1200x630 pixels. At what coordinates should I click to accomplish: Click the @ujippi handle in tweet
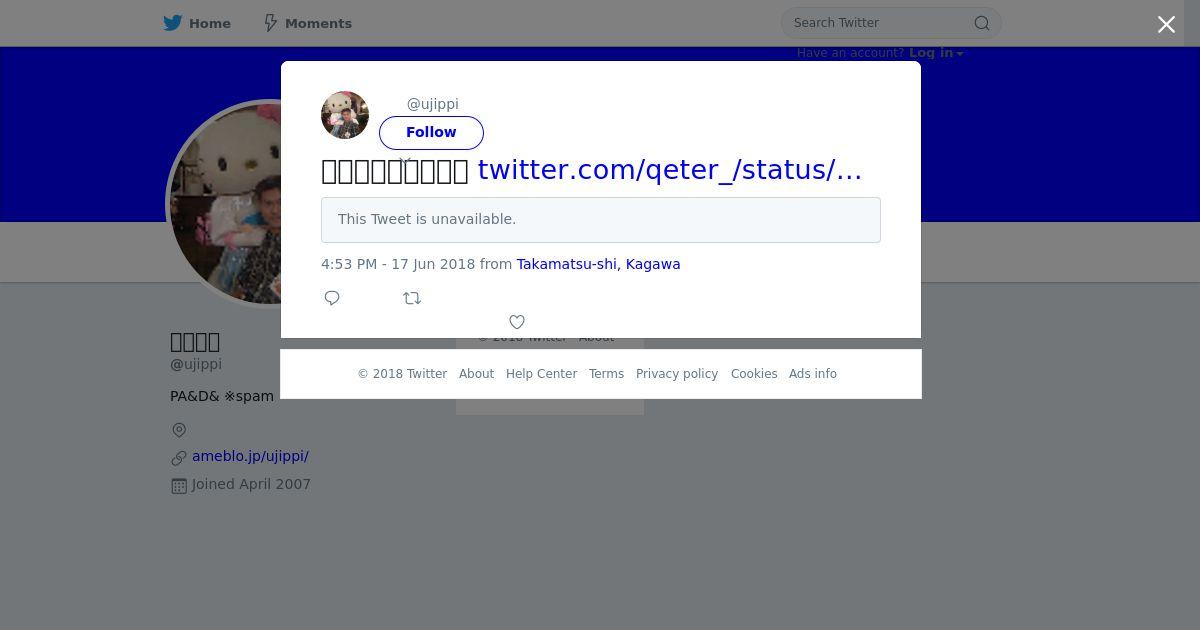(432, 104)
